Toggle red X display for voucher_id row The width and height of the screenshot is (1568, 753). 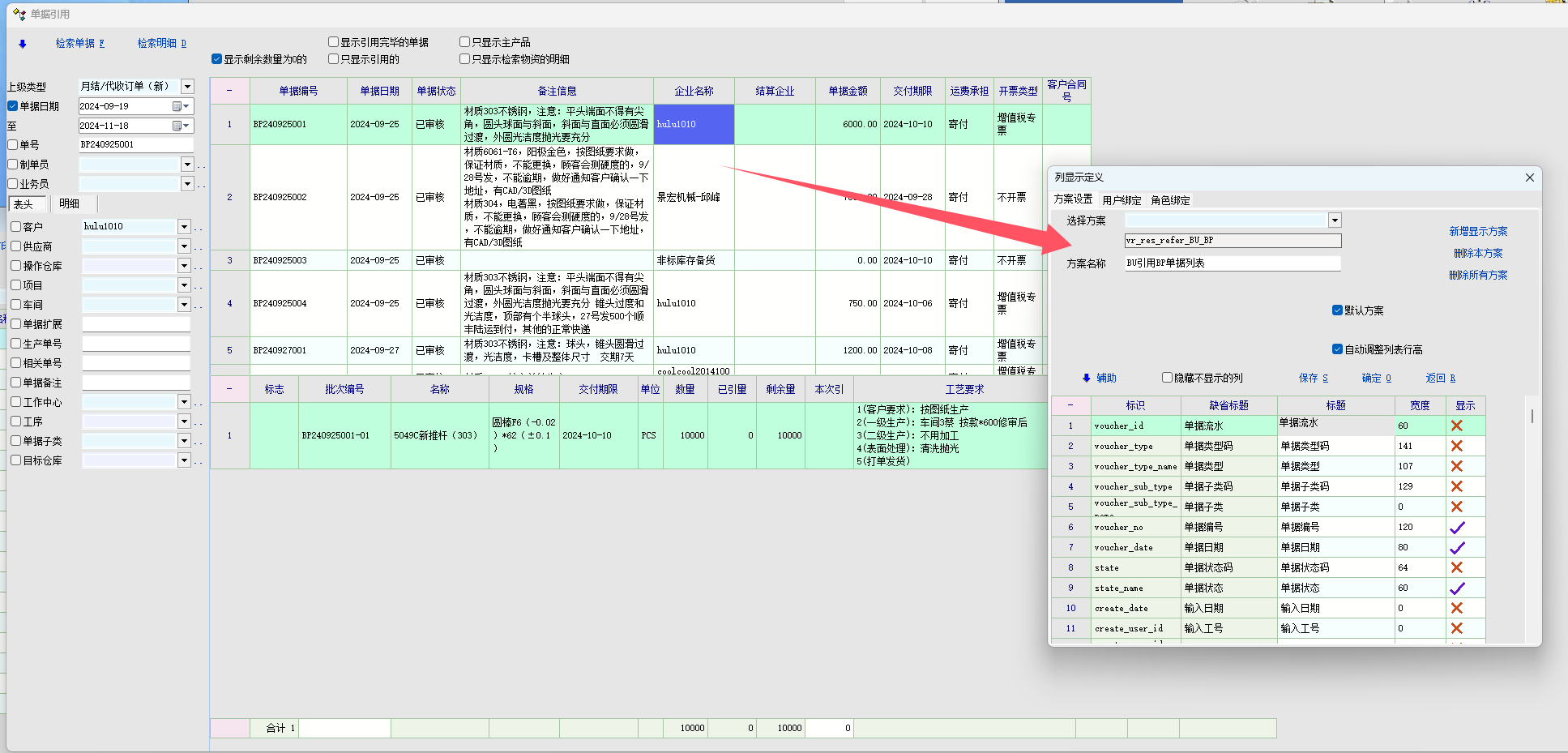(1456, 426)
